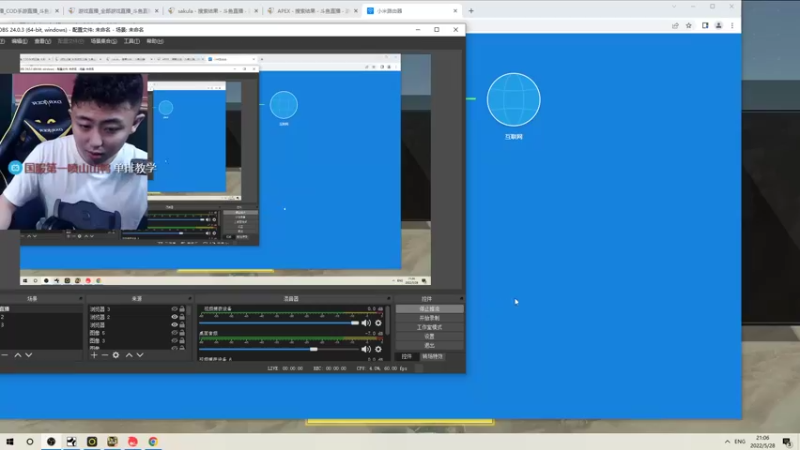Undock the Controls panel via corner icon

coord(461,299)
